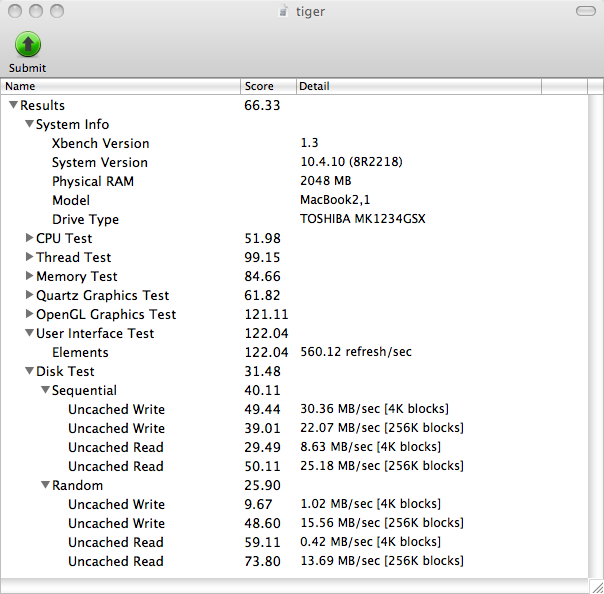Click detail value 10.4.10 (8R2218)
Screen dimensions: 604x594
tap(351, 162)
